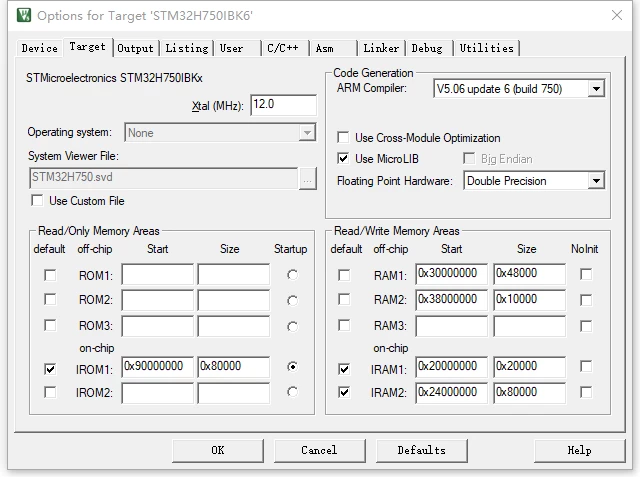Check the IROM2 default checkbox
640x477 pixels.
pyautogui.click(x=50, y=392)
